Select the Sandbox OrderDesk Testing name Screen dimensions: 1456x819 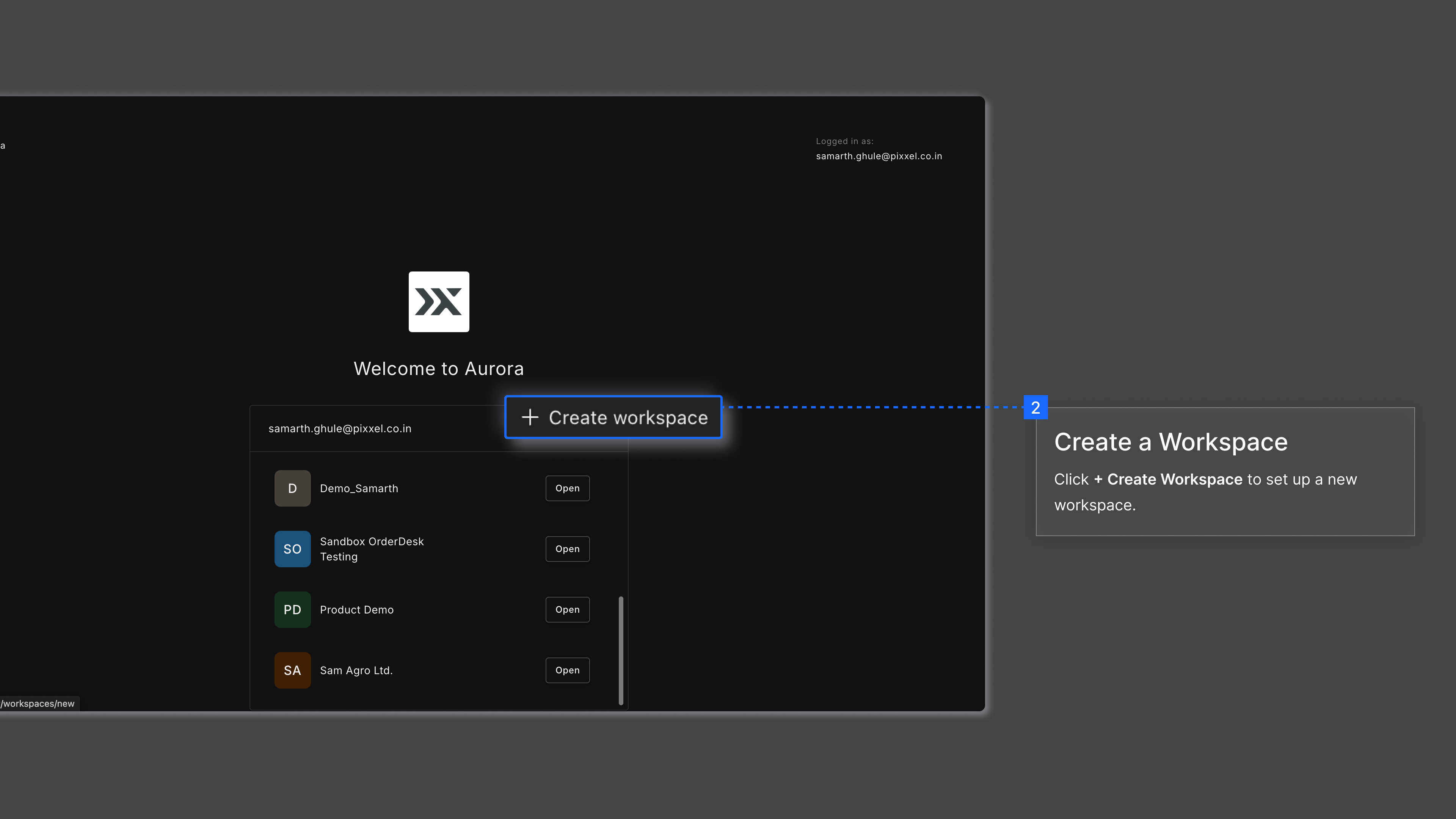pos(371,549)
